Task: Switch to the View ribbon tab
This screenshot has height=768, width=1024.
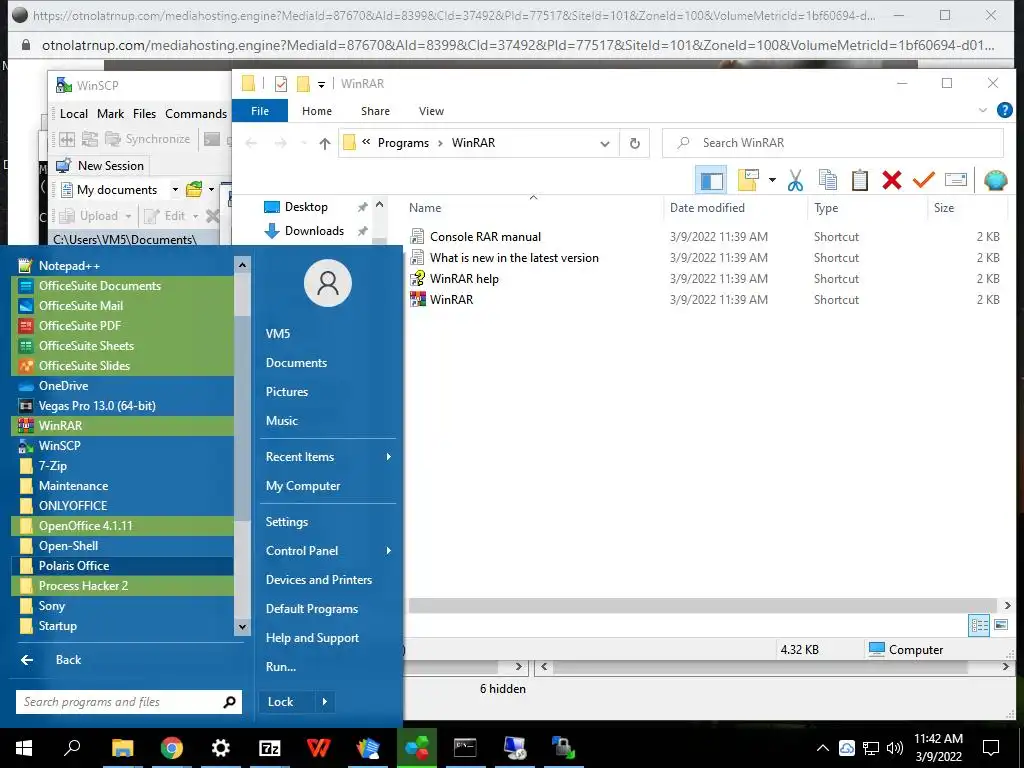Action: click(x=431, y=111)
